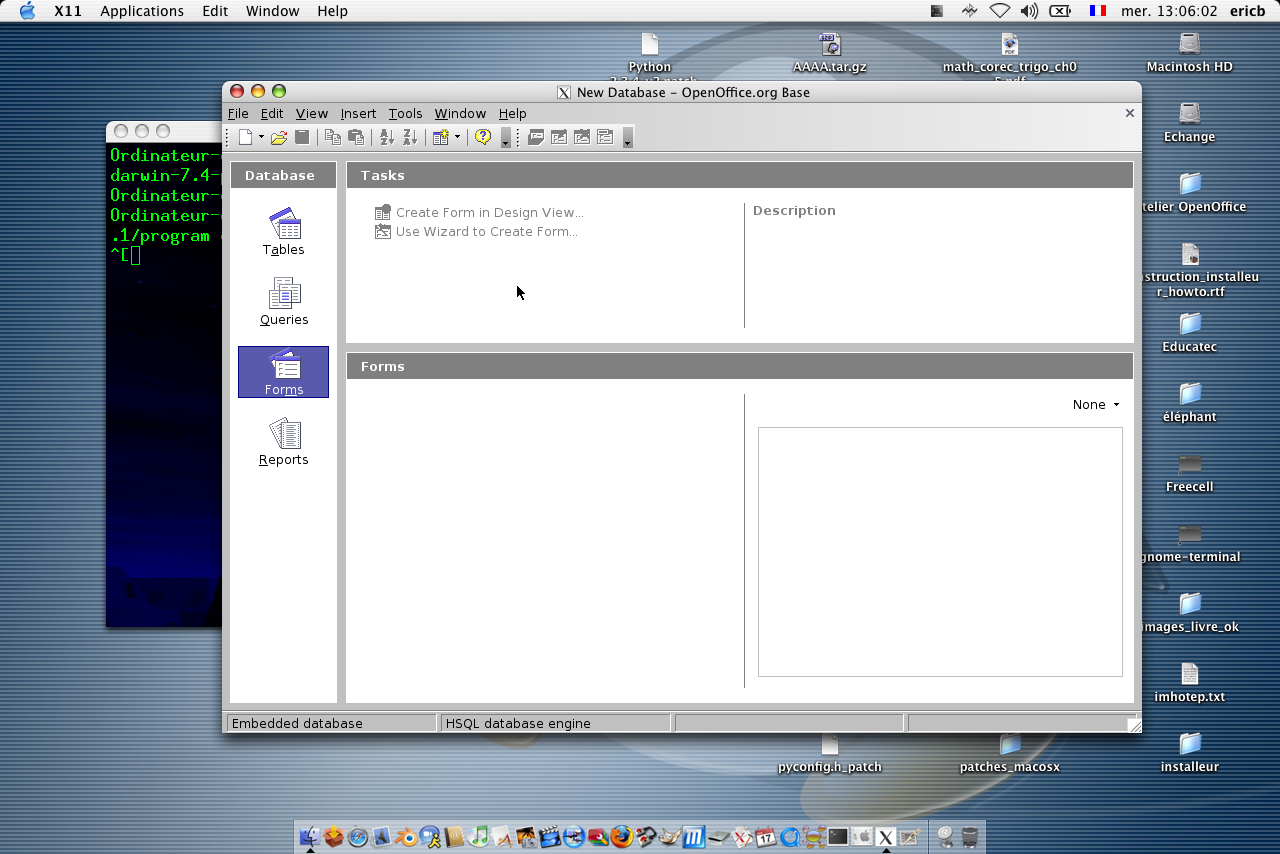Click the Trash icon in the Dock
This screenshot has height=854, width=1280.
[x=969, y=836]
